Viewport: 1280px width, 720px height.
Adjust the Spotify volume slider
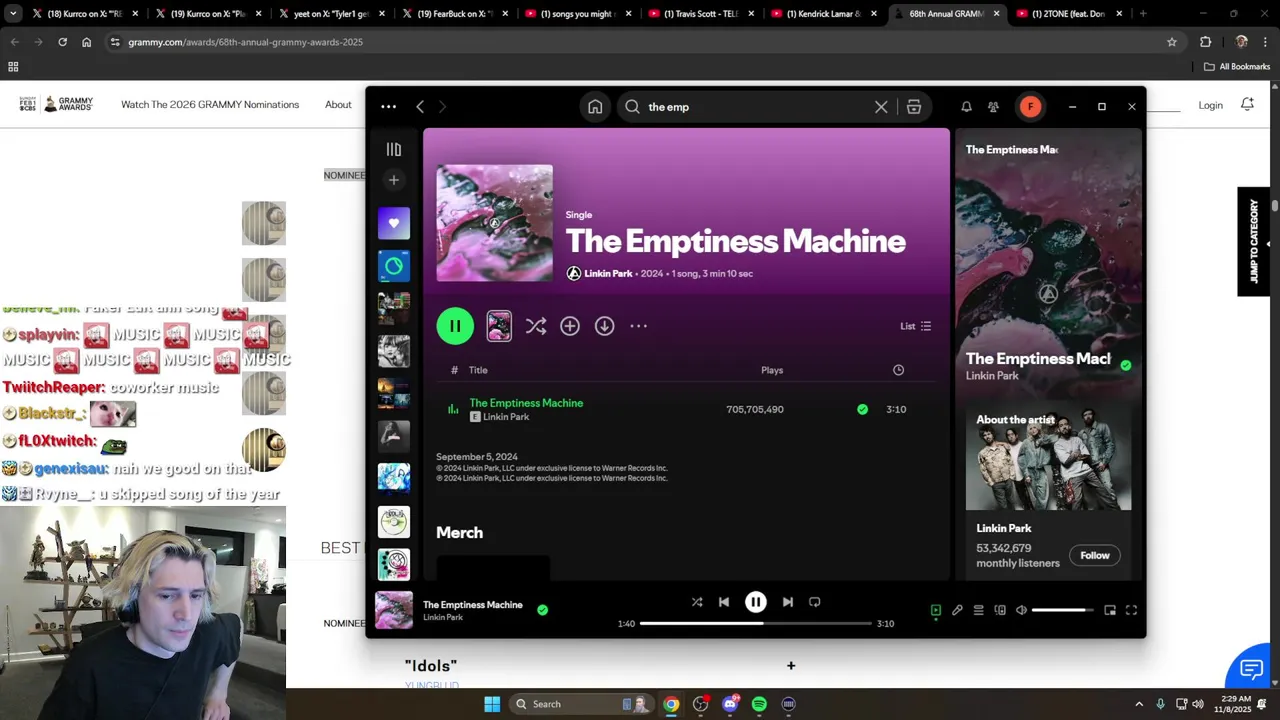tap(1063, 610)
